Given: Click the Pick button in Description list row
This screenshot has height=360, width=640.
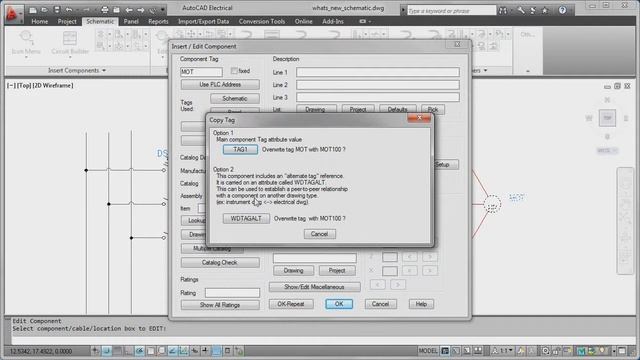Looking at the screenshot, I should tap(433, 109).
